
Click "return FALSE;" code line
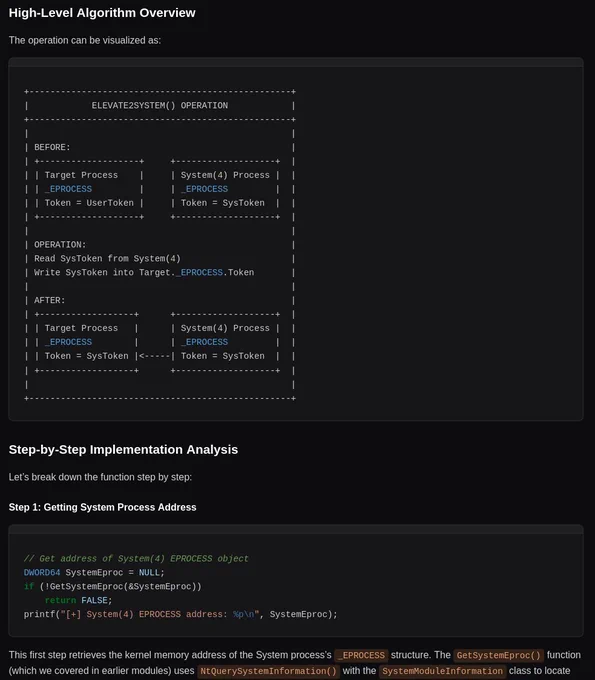pyautogui.click(x=78, y=600)
